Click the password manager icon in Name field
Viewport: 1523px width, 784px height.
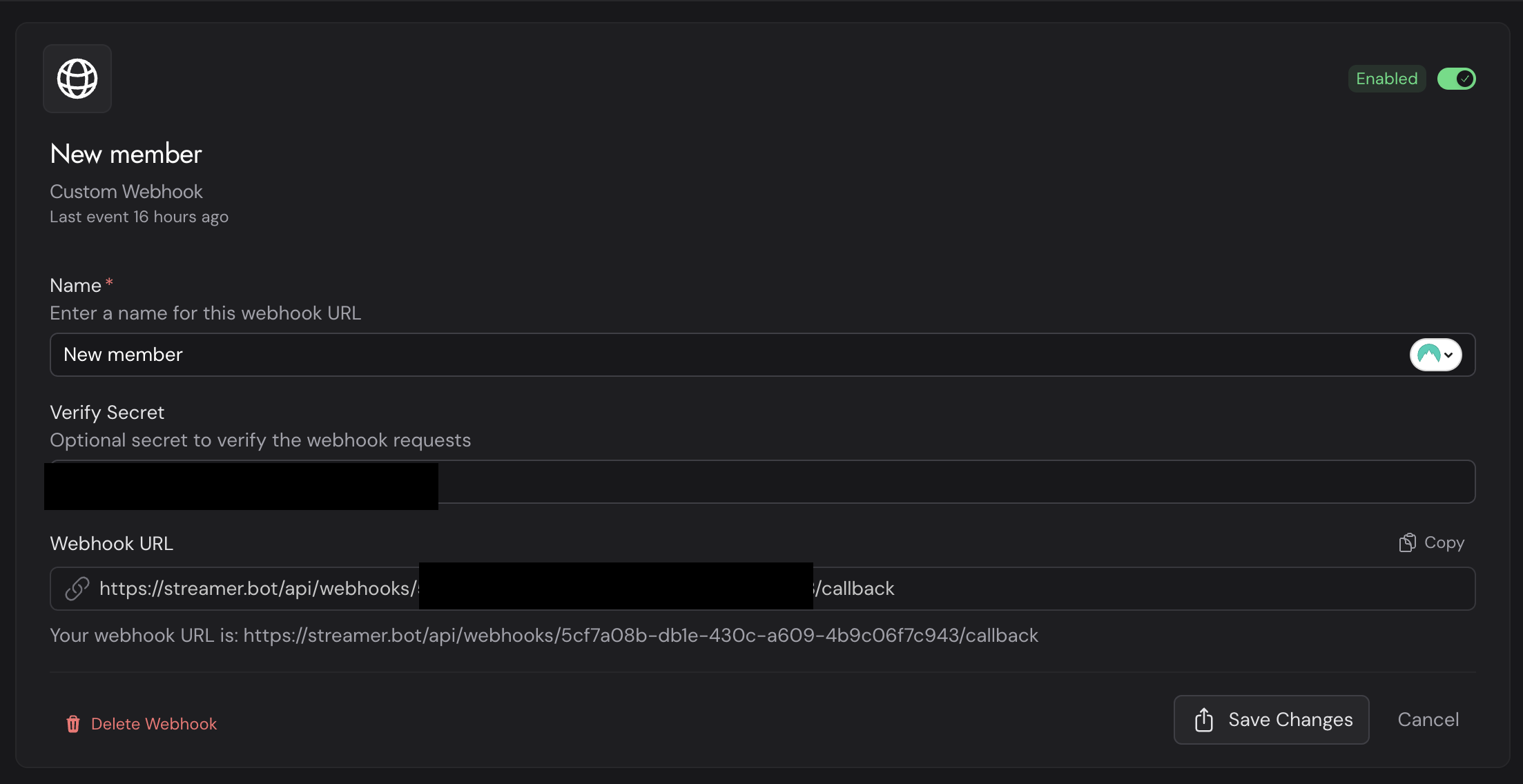point(1428,355)
